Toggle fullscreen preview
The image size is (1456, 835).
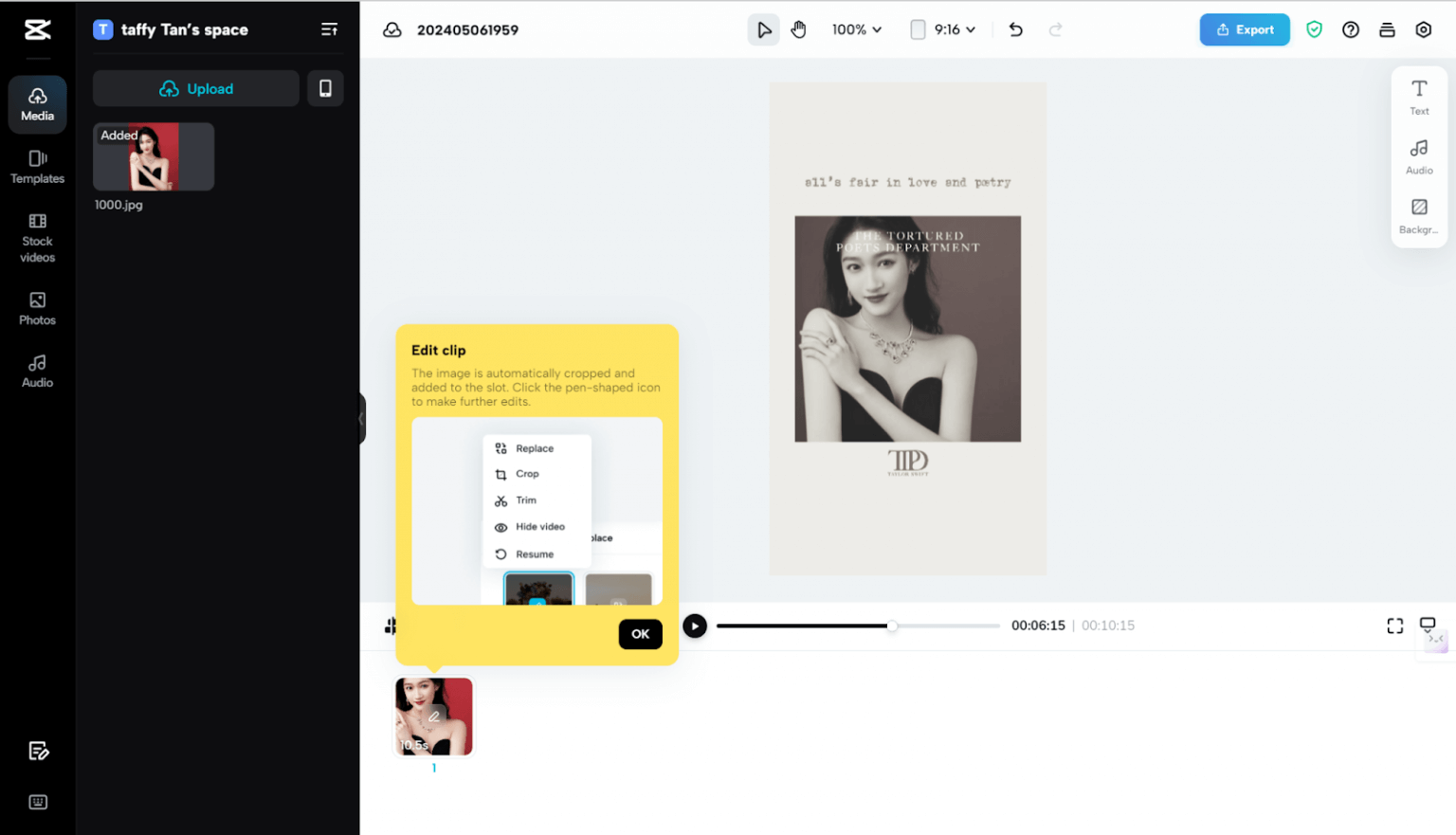click(1394, 626)
